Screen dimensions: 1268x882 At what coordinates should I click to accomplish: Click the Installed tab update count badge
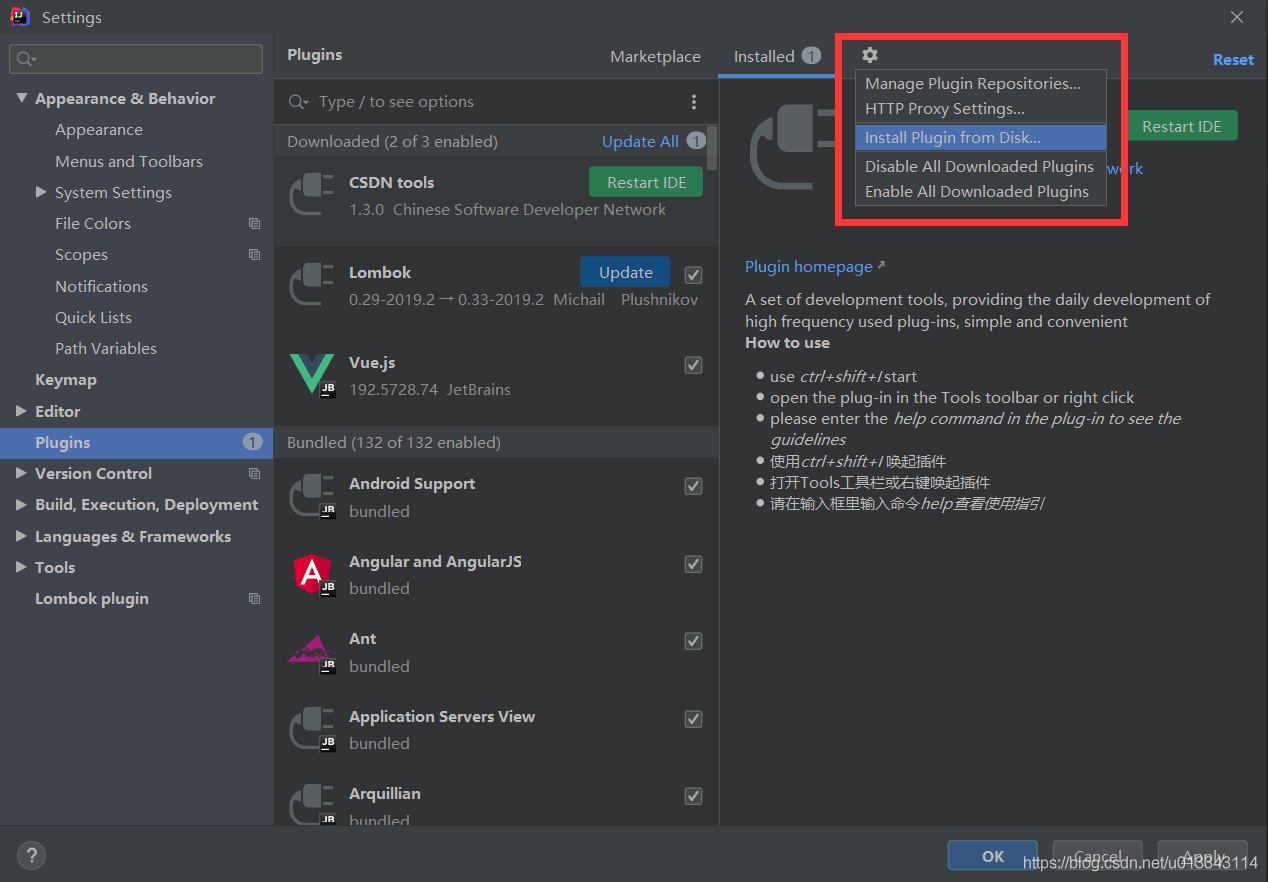811,56
